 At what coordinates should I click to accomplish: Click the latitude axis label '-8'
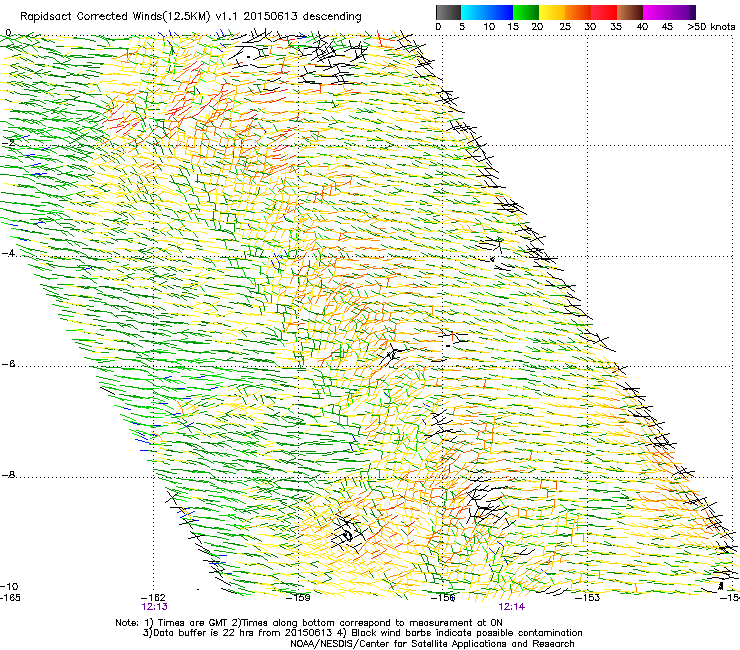point(8,475)
